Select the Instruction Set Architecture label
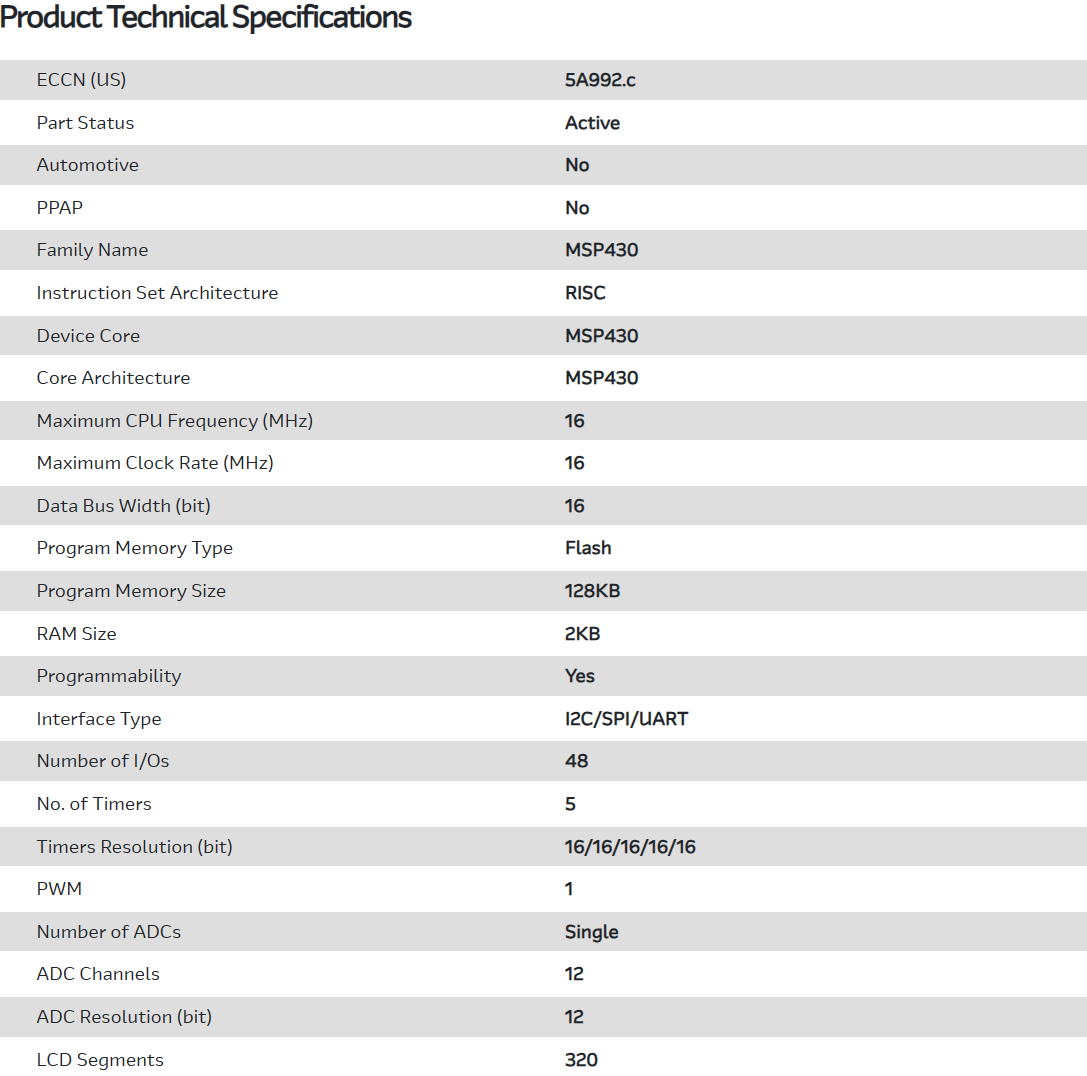Viewport: 1087px width, 1076px height. click(157, 293)
